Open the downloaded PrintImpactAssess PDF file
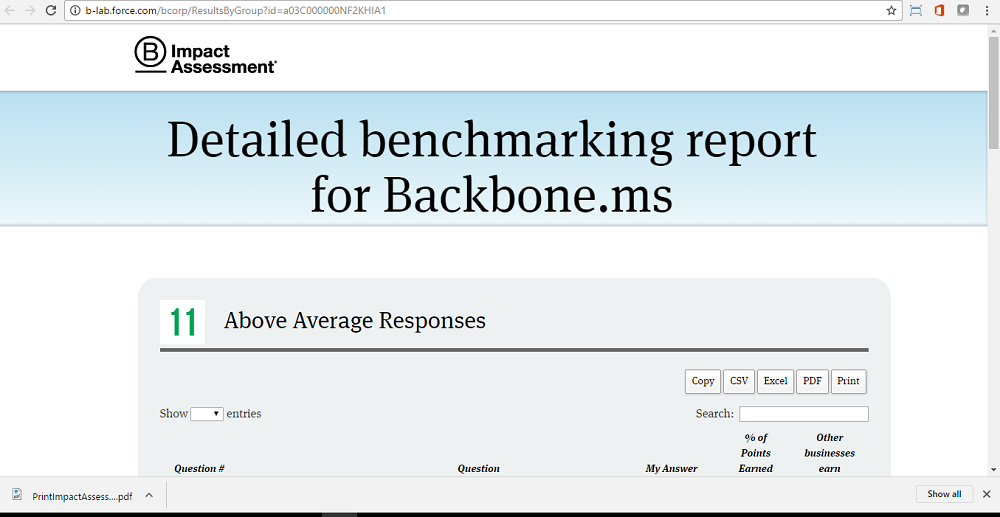This screenshot has width=1000, height=517. click(x=75, y=495)
